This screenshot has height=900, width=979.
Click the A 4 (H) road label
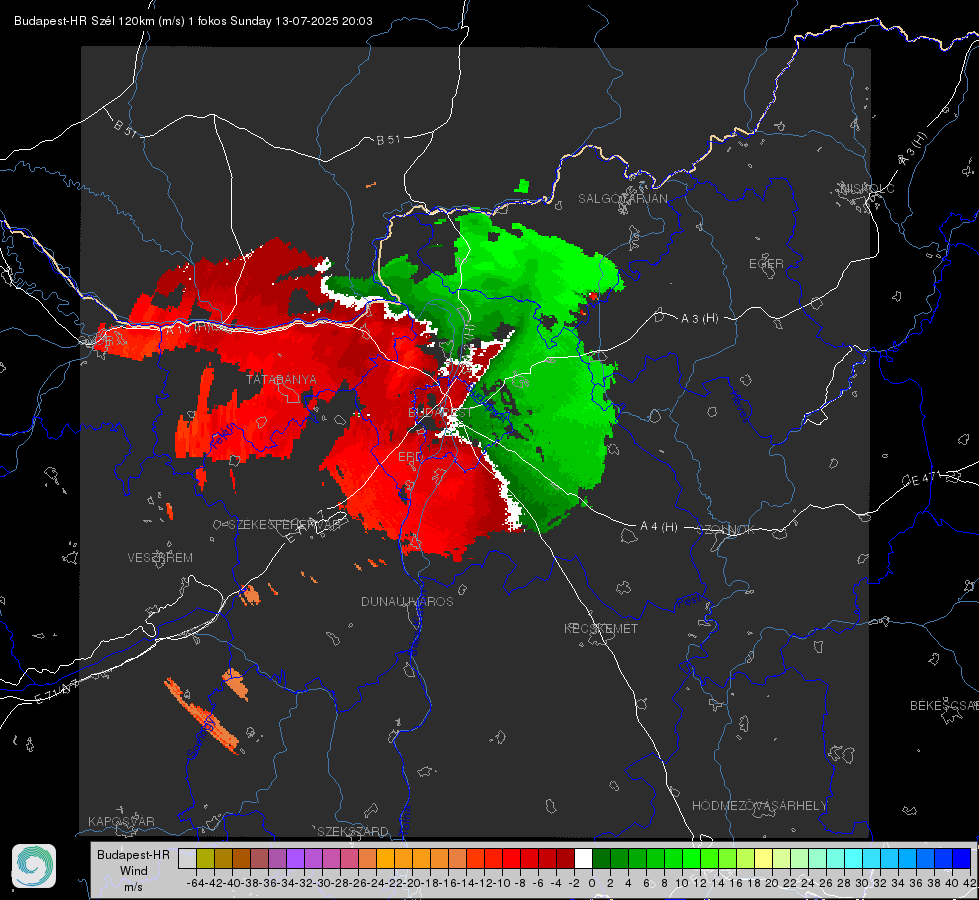coord(659,527)
